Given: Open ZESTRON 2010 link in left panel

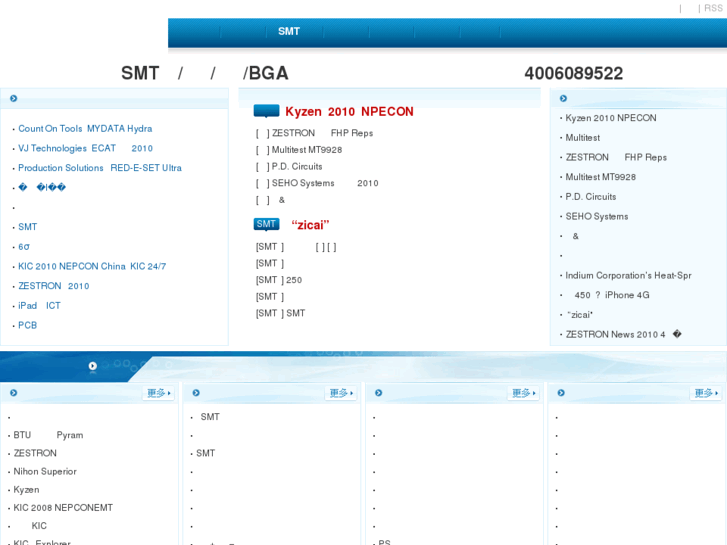Looking at the screenshot, I should [54, 286].
